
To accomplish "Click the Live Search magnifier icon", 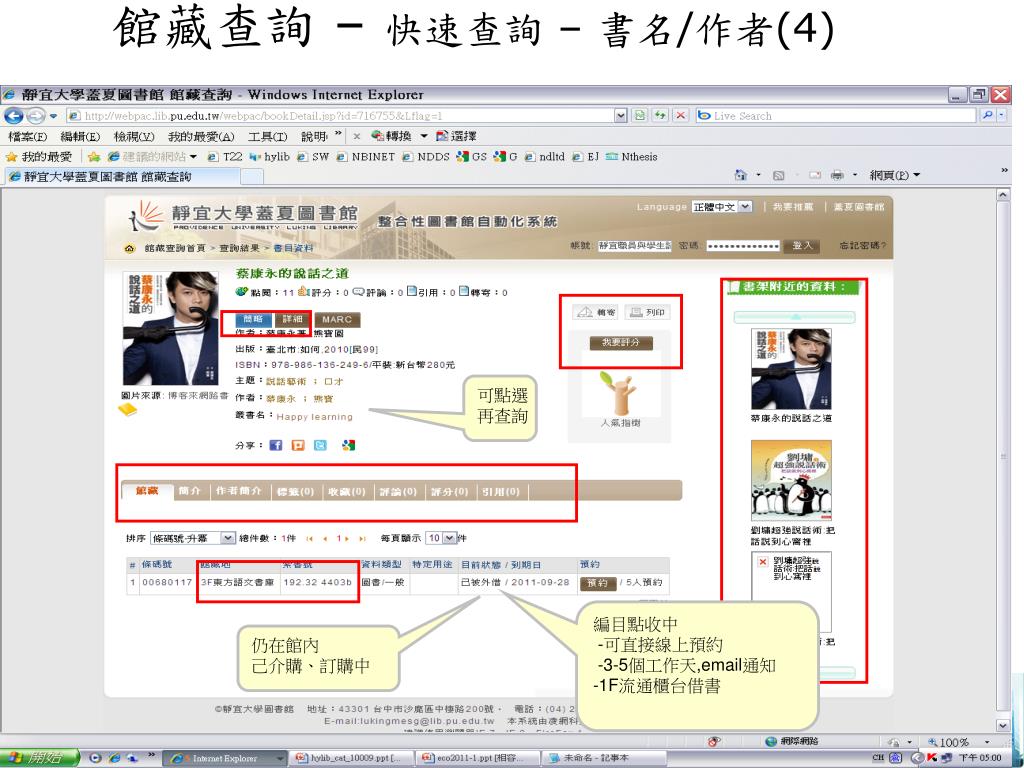I will (987, 116).
